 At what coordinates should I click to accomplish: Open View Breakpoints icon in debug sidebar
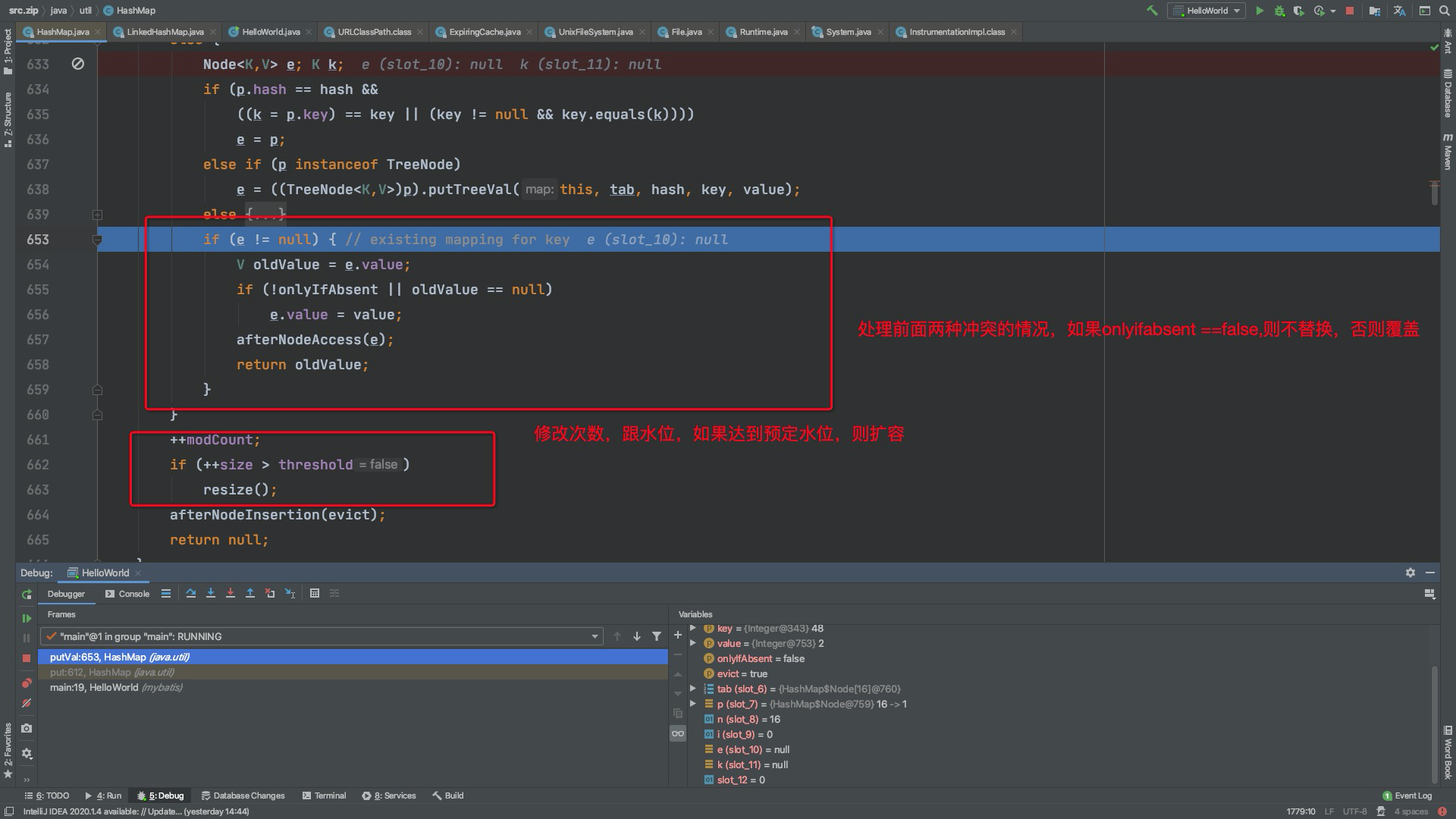pos(27,683)
